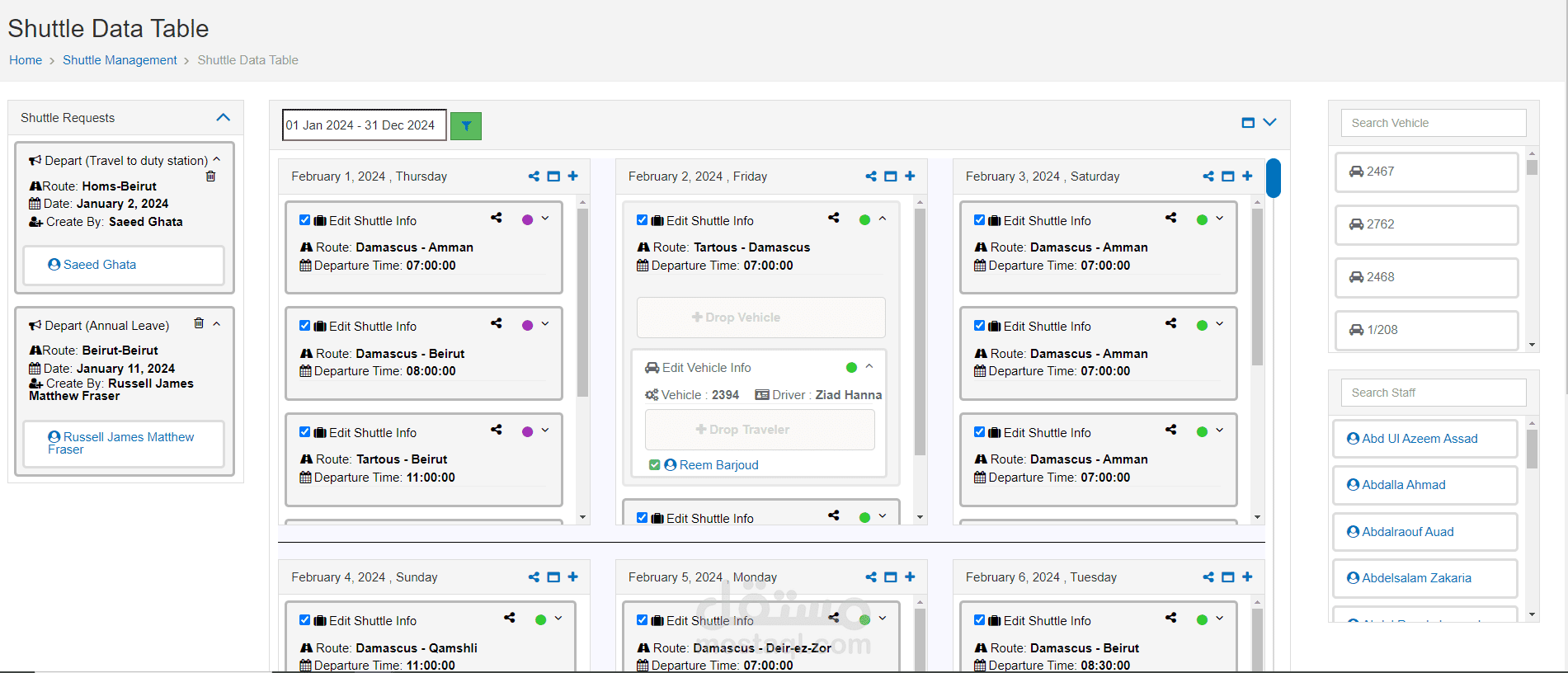Delete the Depart Annual Leave request

(x=199, y=323)
